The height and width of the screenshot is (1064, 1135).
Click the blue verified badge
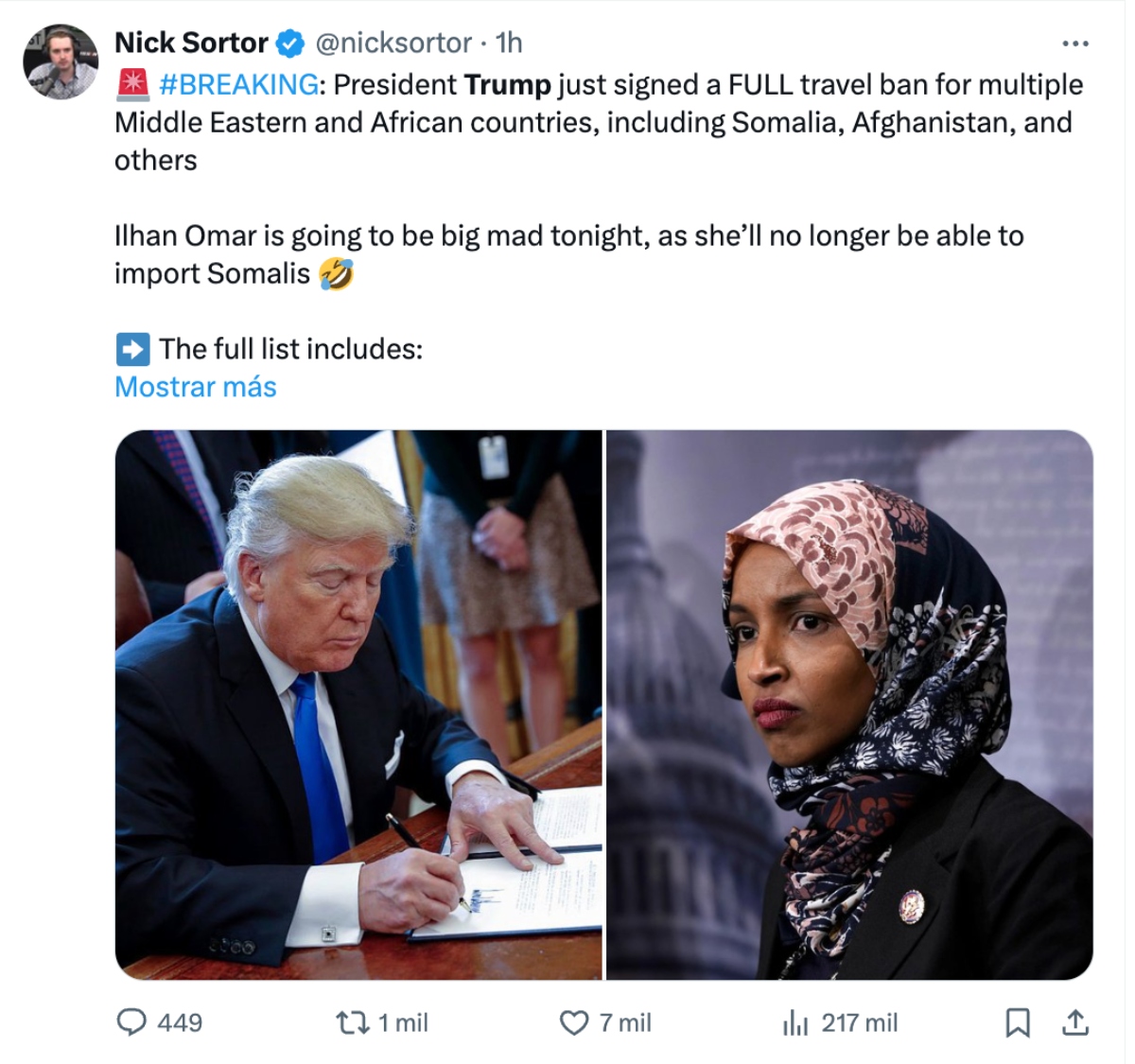click(x=290, y=44)
